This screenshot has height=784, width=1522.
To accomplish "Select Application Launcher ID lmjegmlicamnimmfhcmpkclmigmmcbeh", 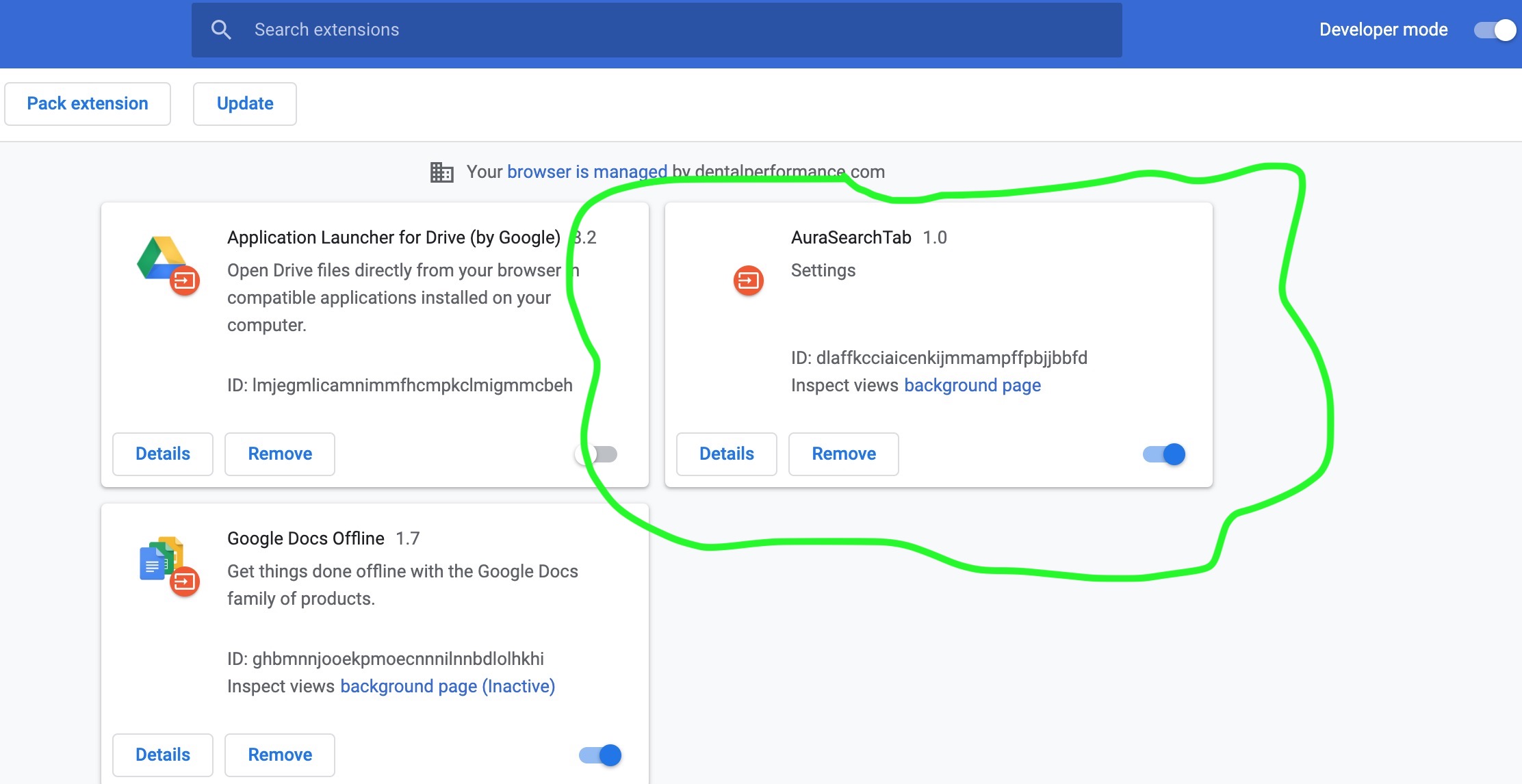I will pos(400,385).
